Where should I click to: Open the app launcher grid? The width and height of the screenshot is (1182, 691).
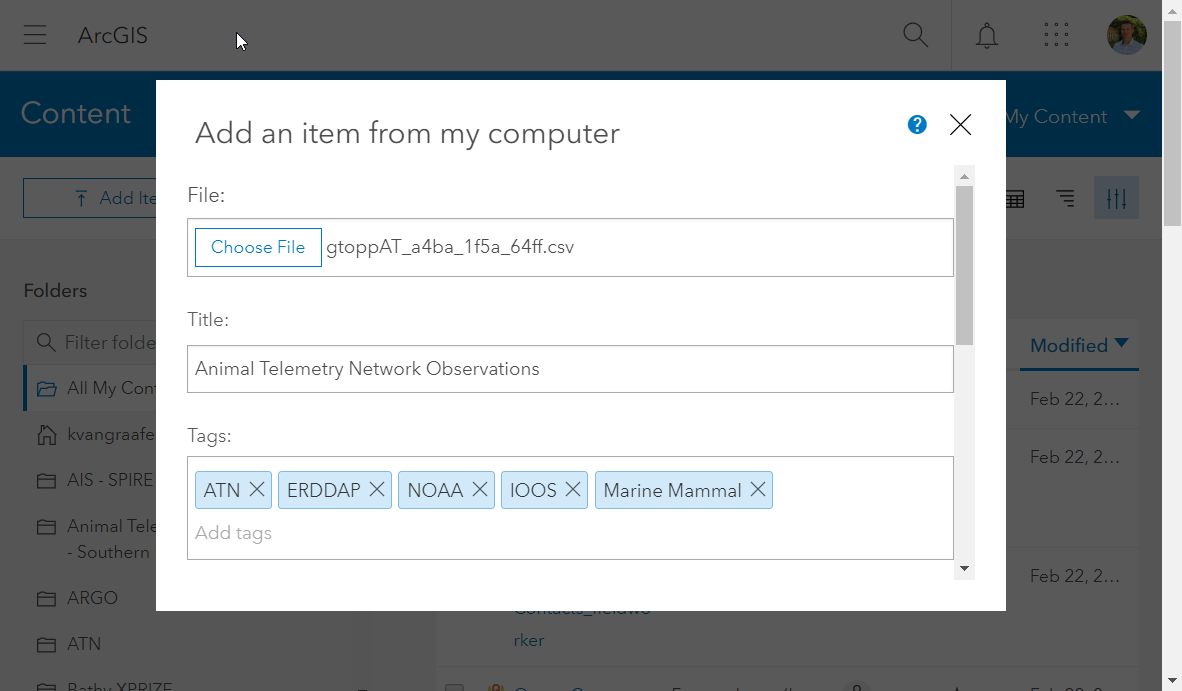pyautogui.click(x=1056, y=35)
